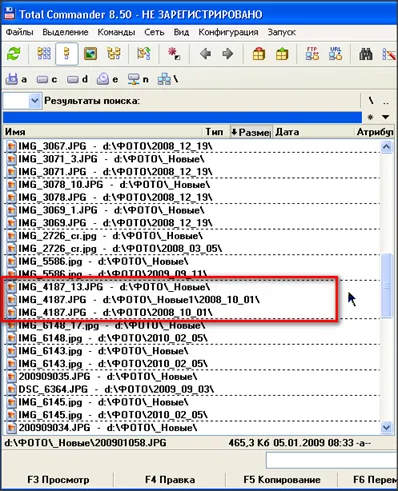Switch to network drive n
Image resolution: width=398 pixels, height=491 pixels.
tap(138, 79)
